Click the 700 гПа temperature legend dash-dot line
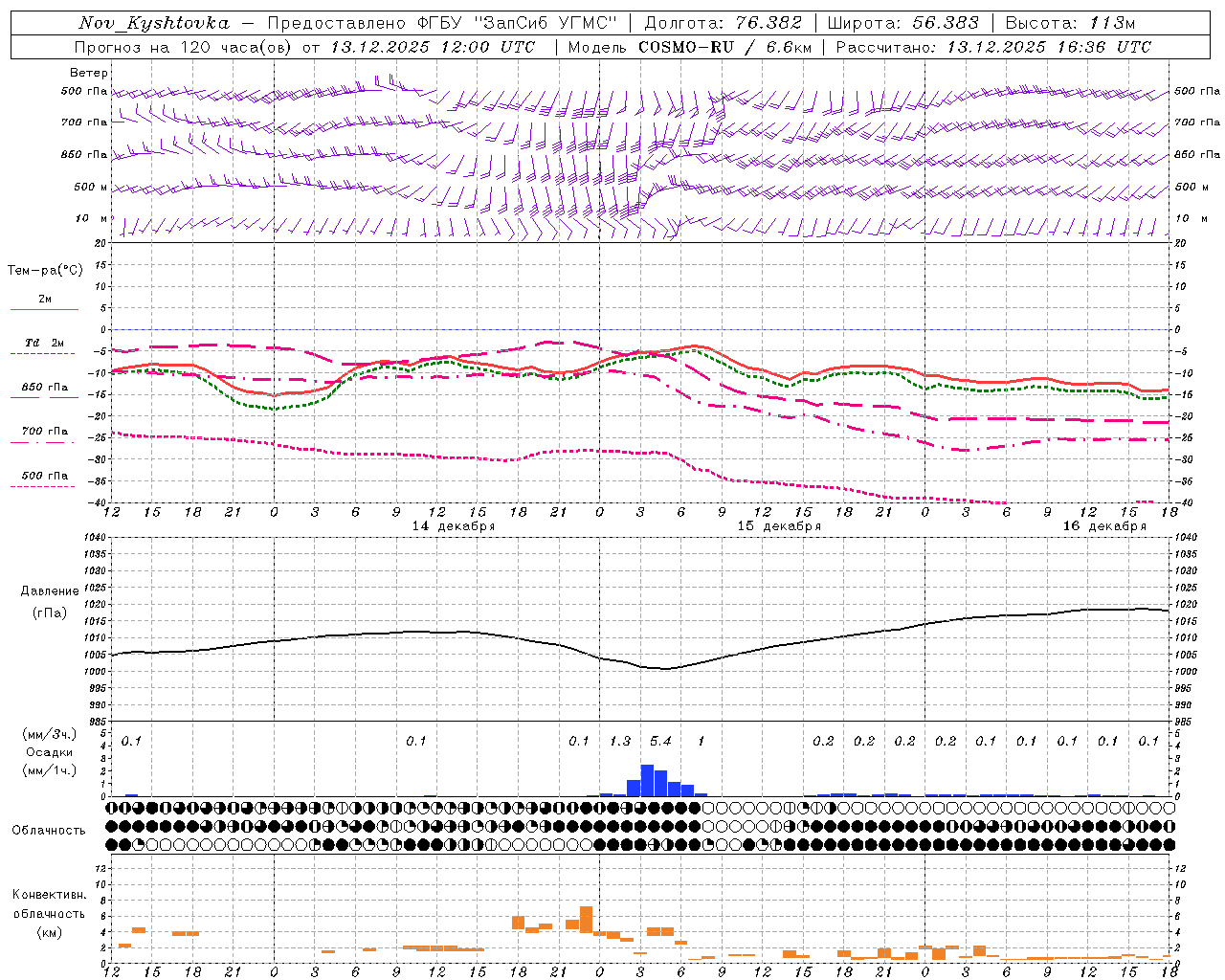Image resolution: width=1225 pixels, height=980 pixels. click(44, 443)
